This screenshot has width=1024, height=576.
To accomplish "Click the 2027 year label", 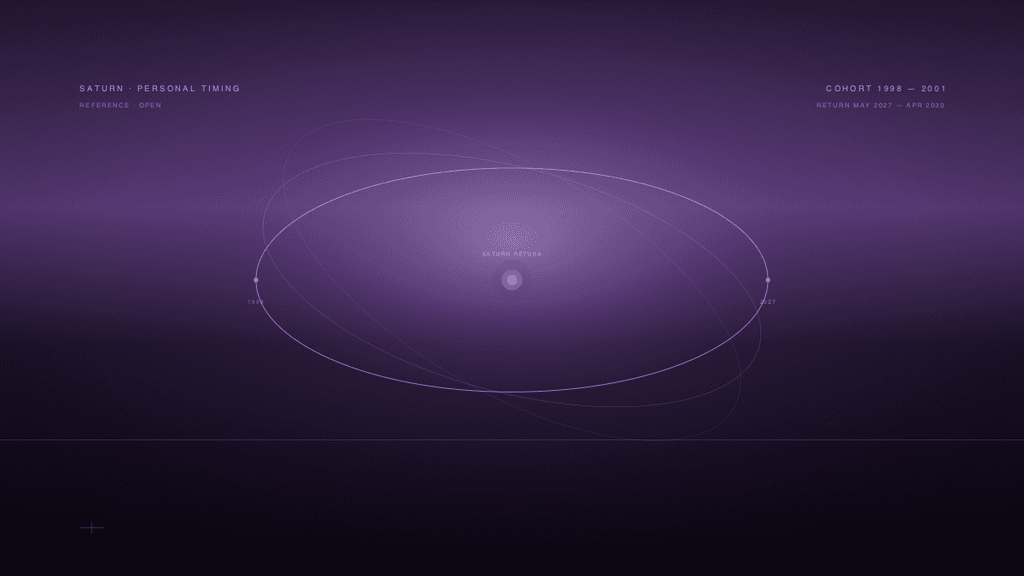I will (768, 302).
